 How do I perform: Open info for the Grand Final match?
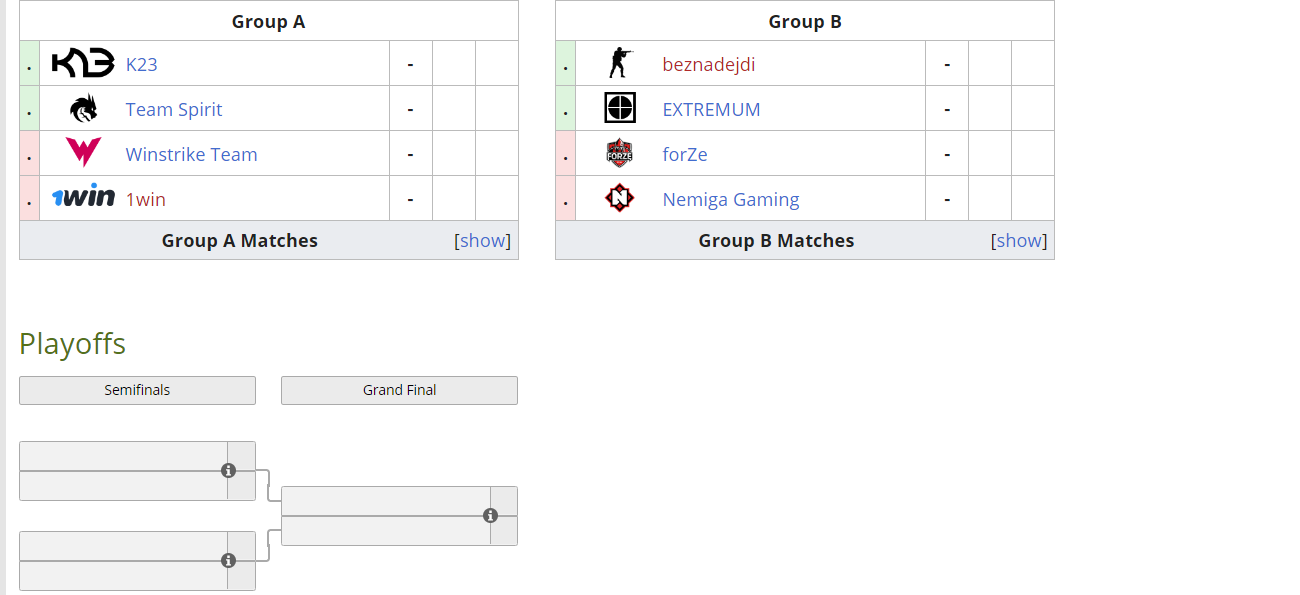490,515
